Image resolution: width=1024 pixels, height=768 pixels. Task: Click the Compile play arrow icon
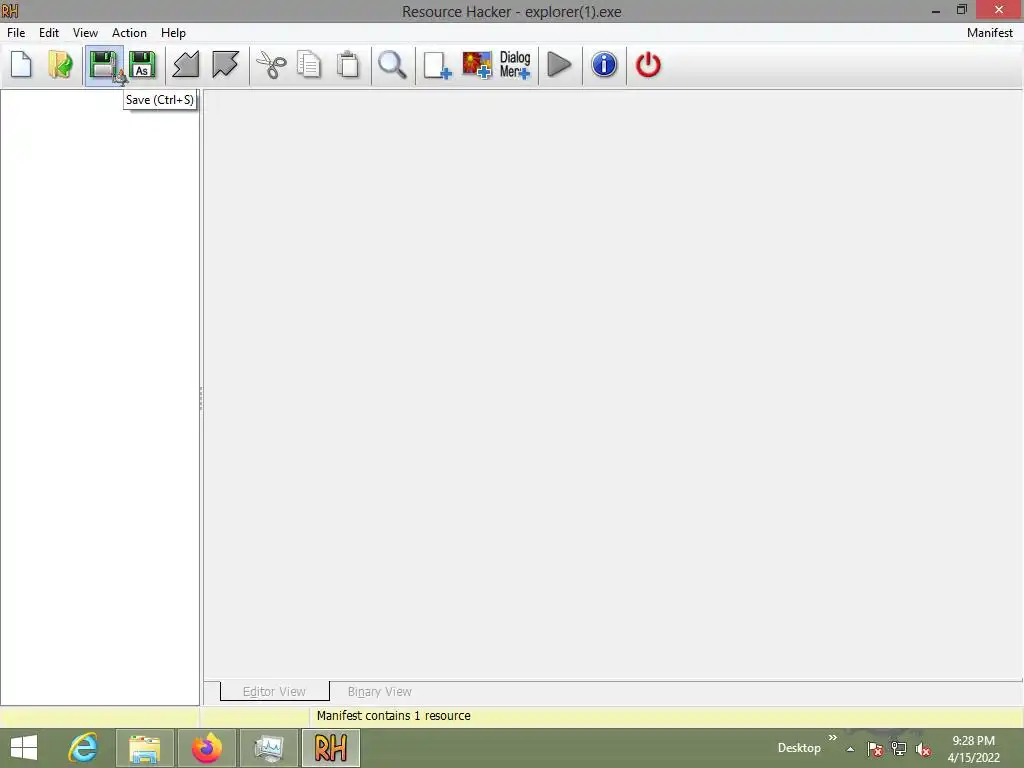559,65
